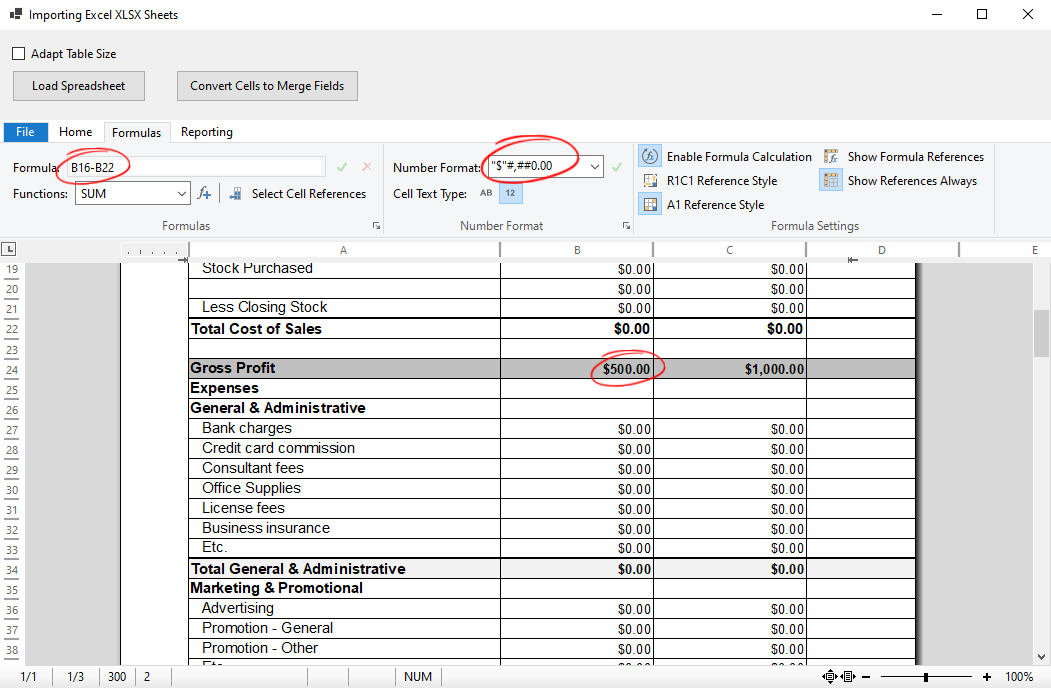The height and width of the screenshot is (688, 1051).
Task: Select the Formulas tab
Action: tap(137, 133)
